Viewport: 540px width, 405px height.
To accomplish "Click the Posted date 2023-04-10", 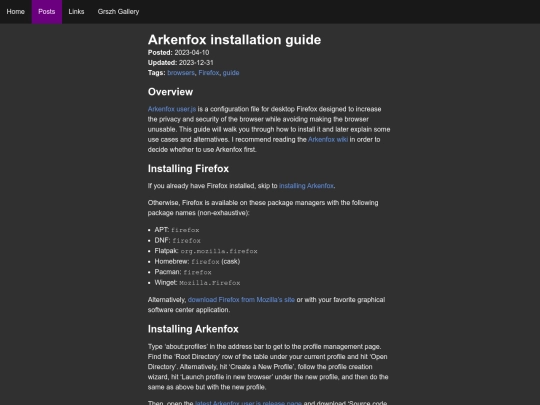I will coord(191,53).
